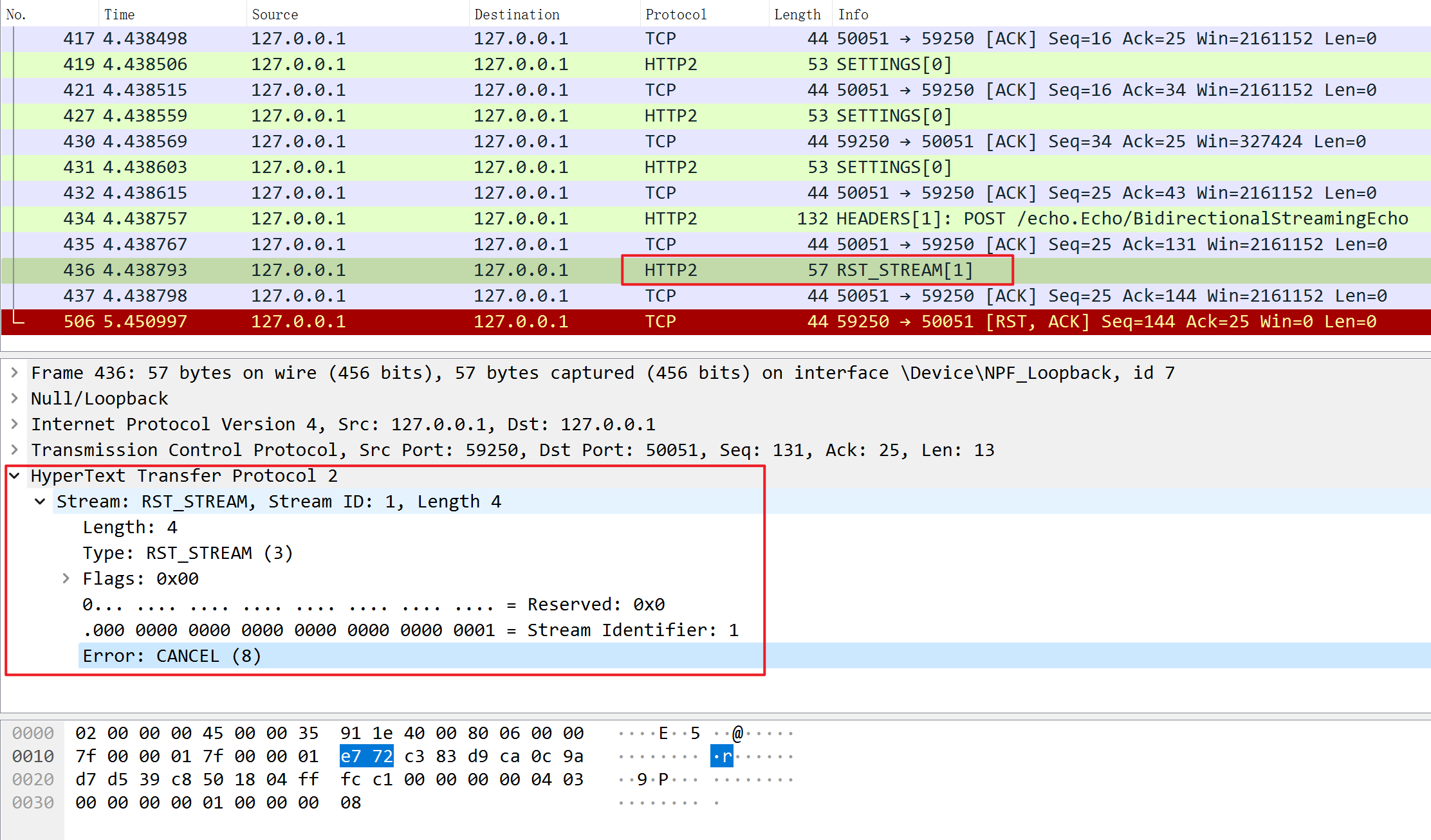
Task: Expand the Flags: 0x00 field
Action: tap(66, 578)
